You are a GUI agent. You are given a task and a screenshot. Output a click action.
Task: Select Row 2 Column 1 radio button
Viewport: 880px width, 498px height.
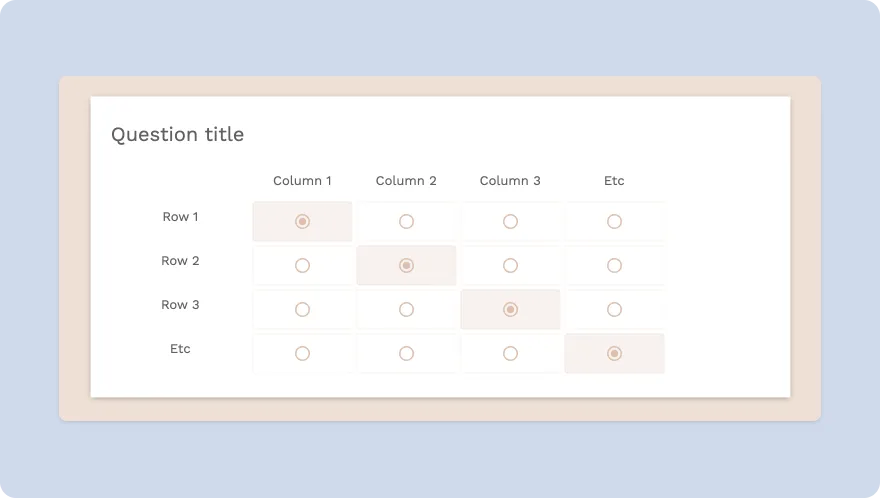tap(302, 265)
